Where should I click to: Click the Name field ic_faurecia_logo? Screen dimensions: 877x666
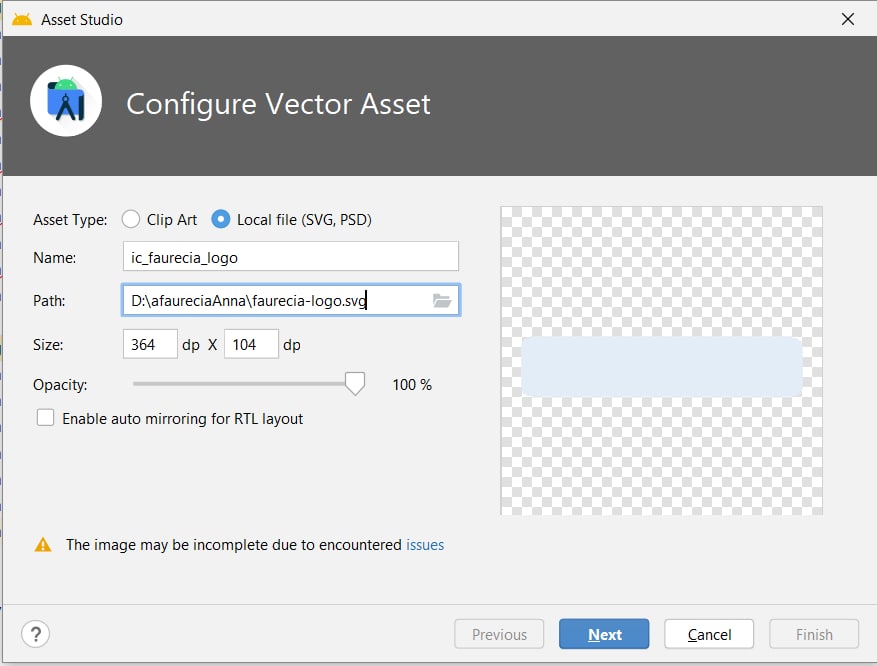click(290, 257)
